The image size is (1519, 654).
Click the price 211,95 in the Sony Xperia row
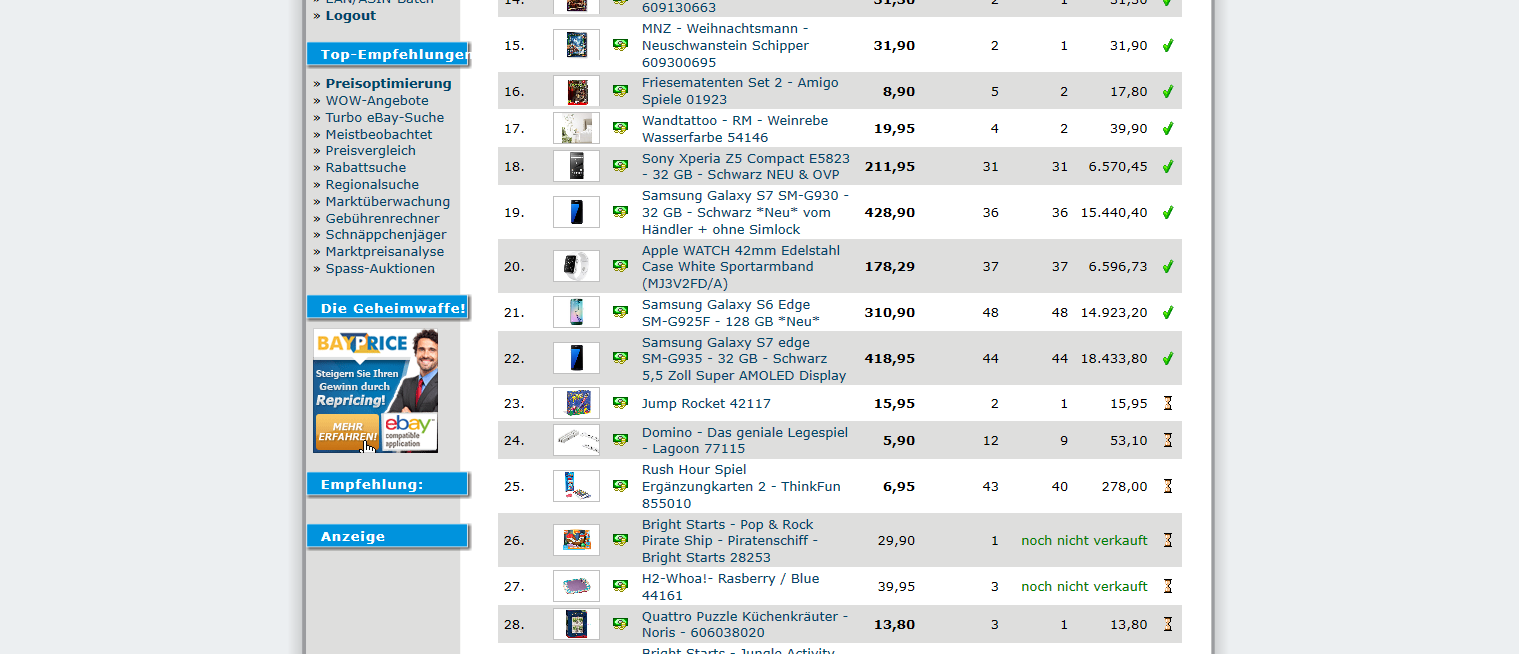click(889, 167)
